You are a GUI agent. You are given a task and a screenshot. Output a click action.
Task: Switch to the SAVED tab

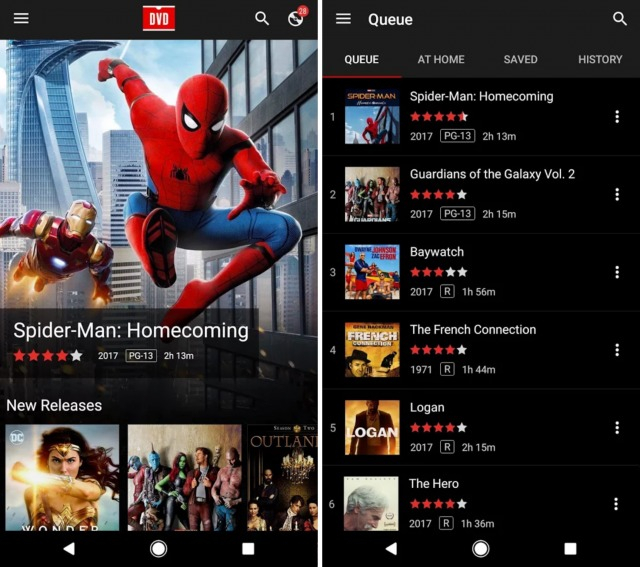pos(520,60)
